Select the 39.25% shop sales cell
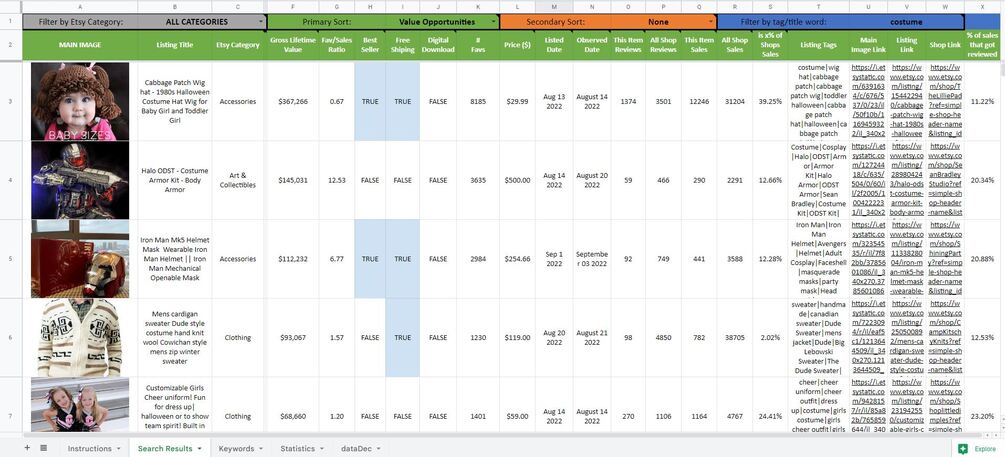Screen dimensions: 1005x457 coord(770,101)
